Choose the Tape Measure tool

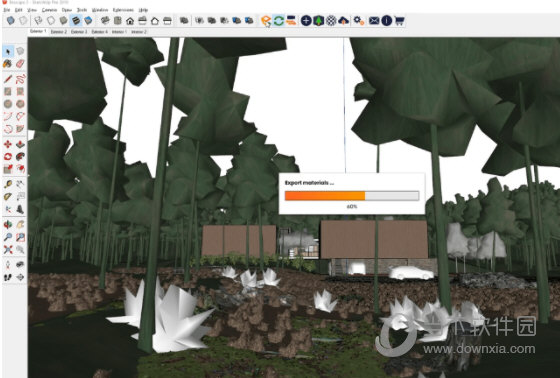8,184
